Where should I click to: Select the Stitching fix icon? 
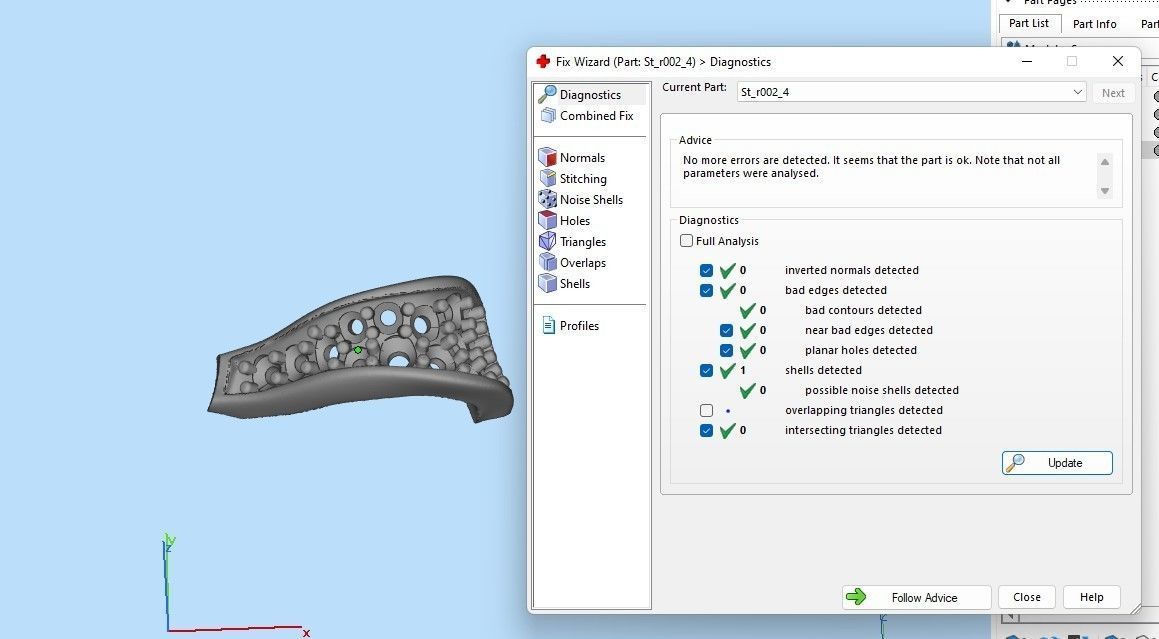[x=548, y=178]
